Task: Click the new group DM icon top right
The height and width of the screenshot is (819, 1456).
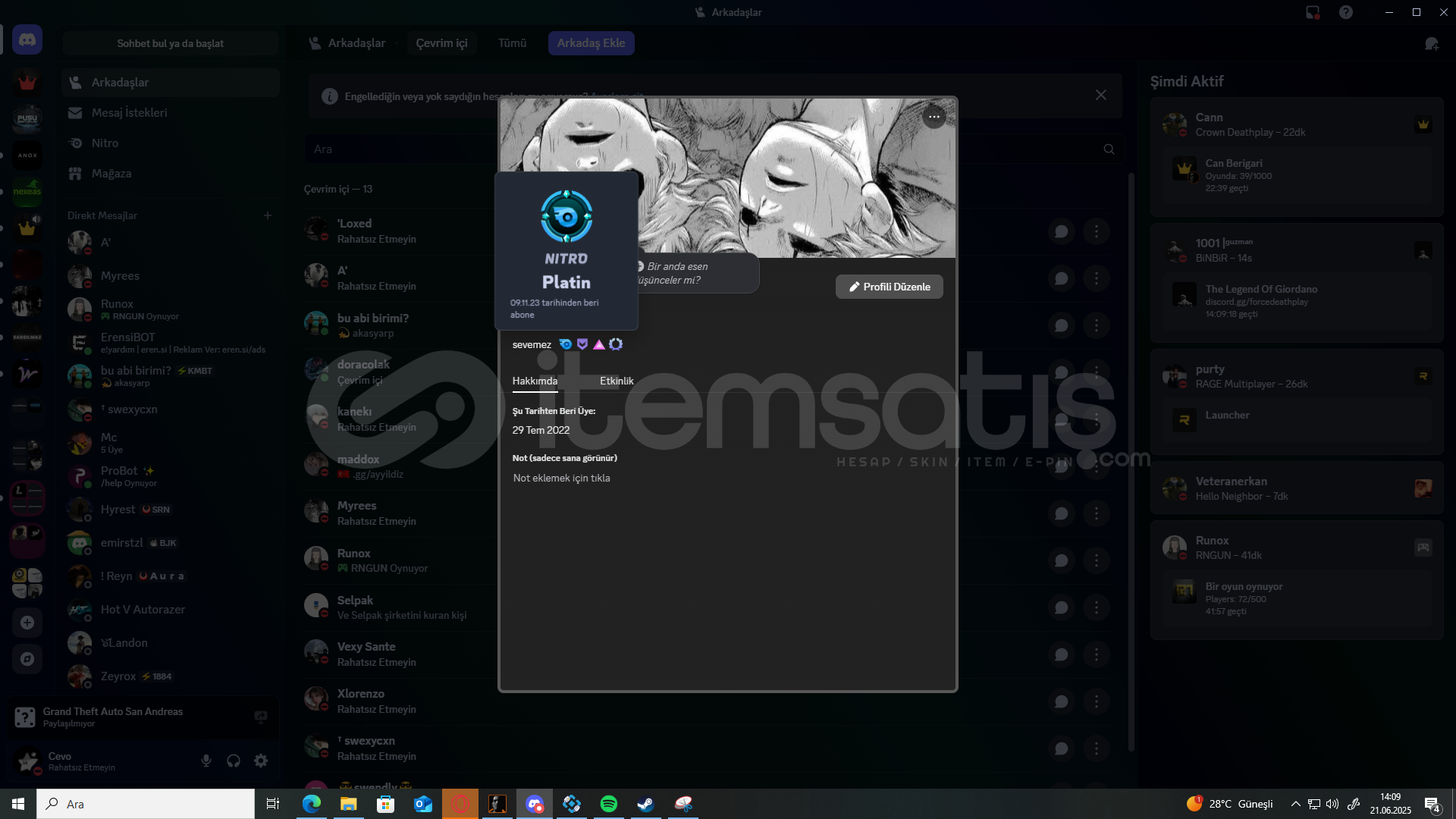Action: click(1431, 44)
